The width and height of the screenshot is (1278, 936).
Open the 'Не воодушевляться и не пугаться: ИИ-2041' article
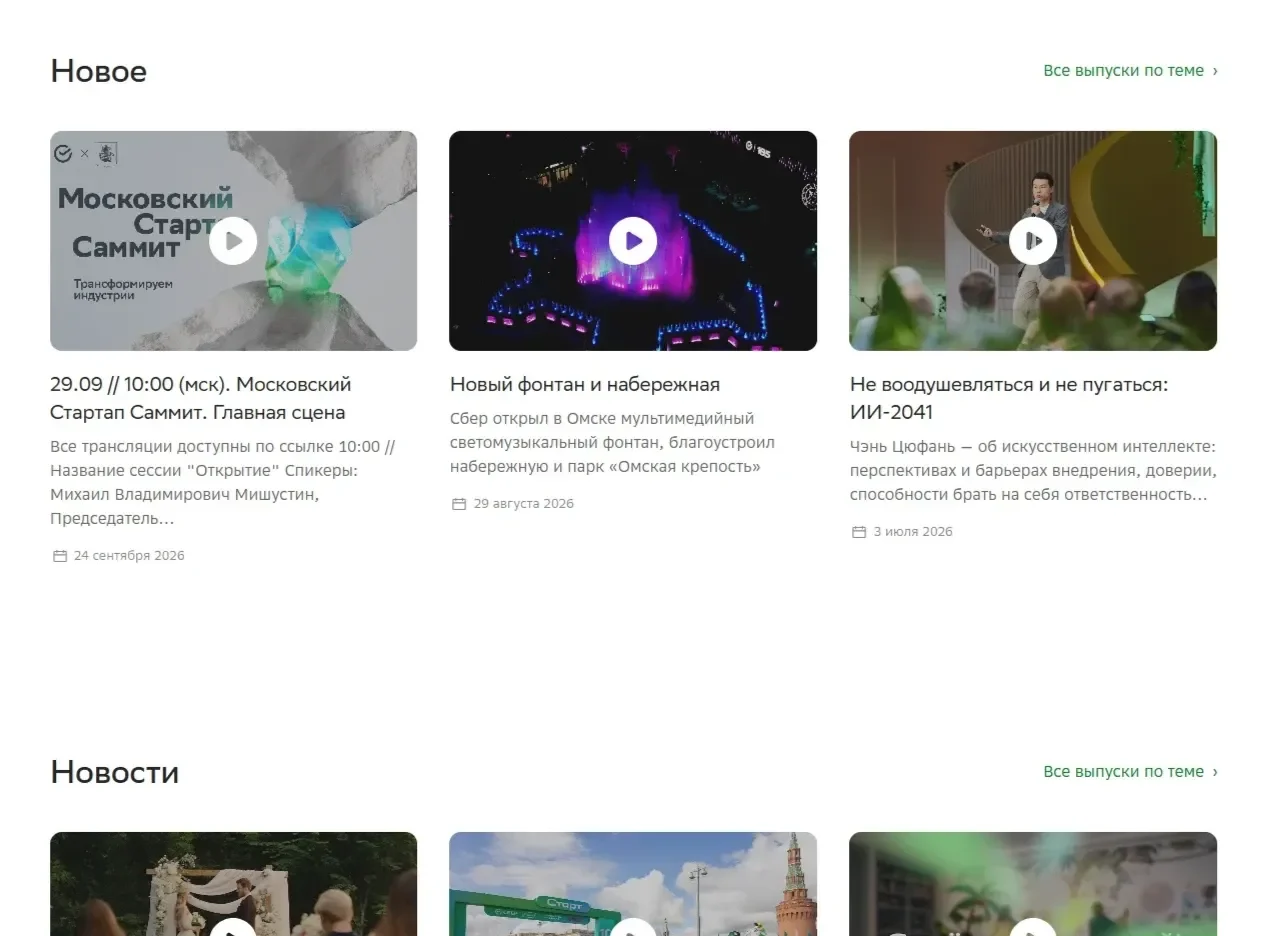(1009, 398)
